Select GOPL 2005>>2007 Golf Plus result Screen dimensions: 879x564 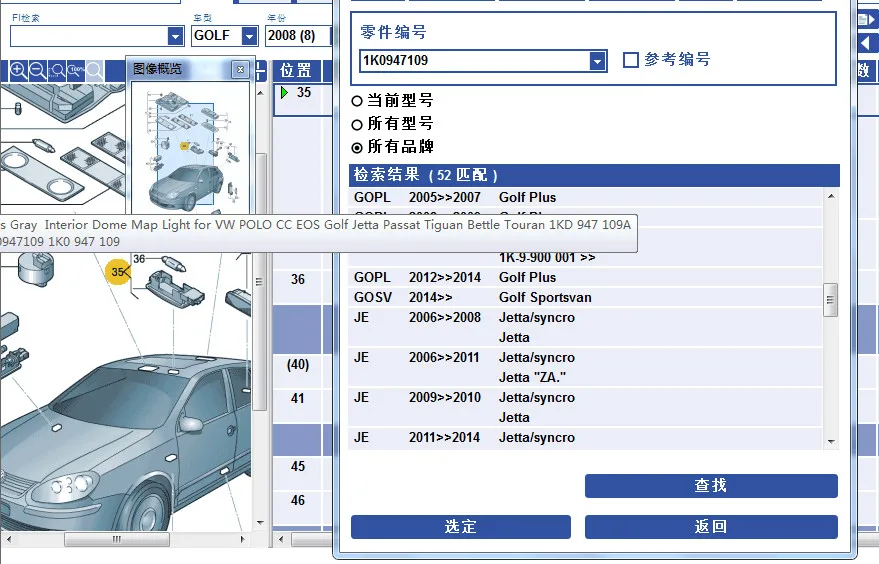[x=585, y=197]
